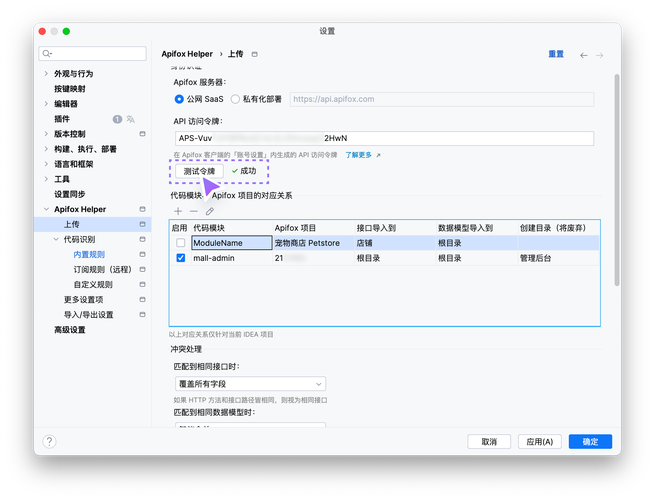Click the 店铺 cell under 接口导入到

[x=395, y=243]
